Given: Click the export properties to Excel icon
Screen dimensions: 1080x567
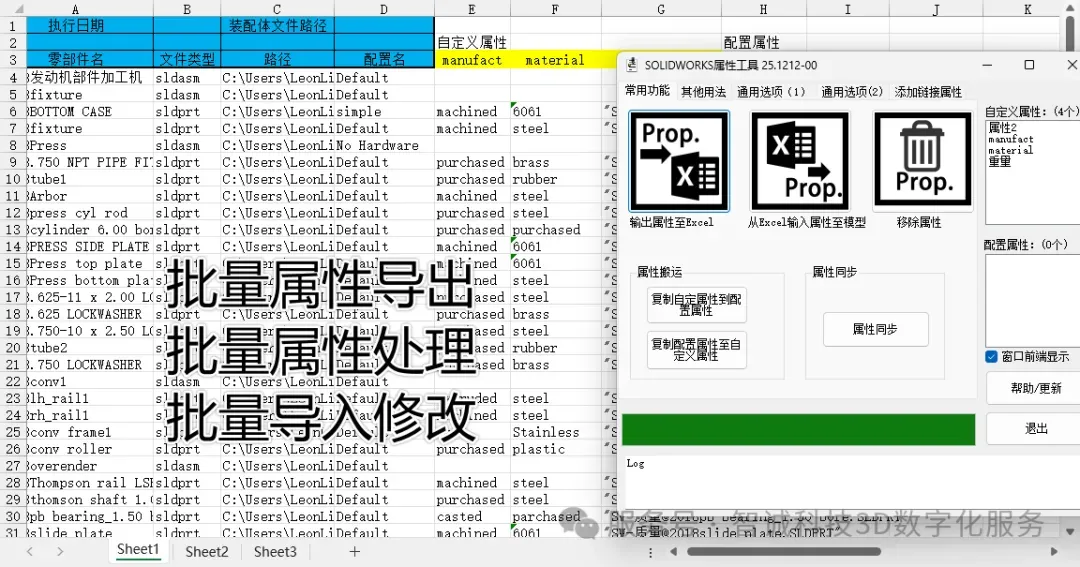Looking at the screenshot, I should (x=679, y=160).
